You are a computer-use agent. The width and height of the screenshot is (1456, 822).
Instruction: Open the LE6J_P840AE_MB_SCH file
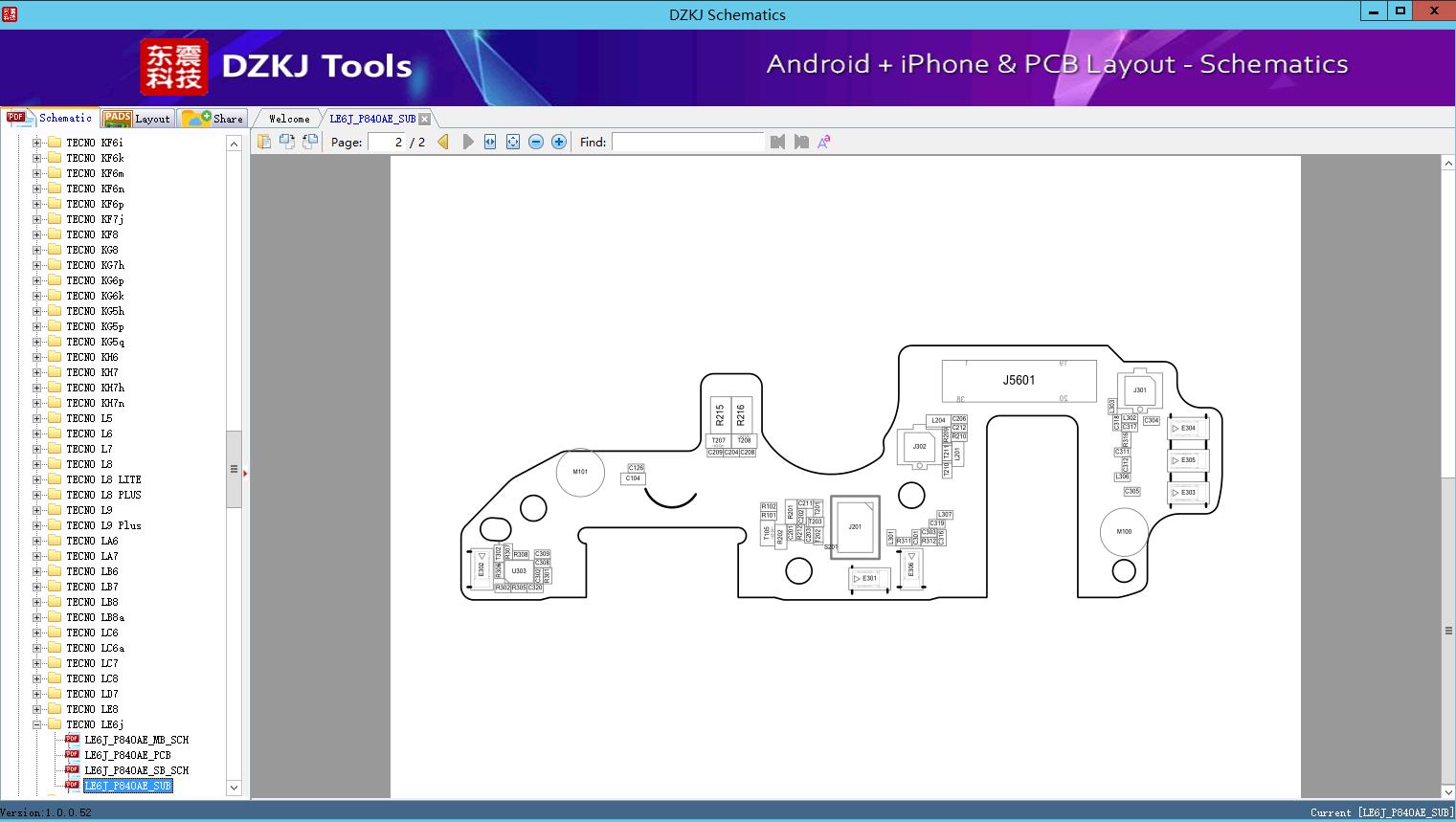click(136, 740)
